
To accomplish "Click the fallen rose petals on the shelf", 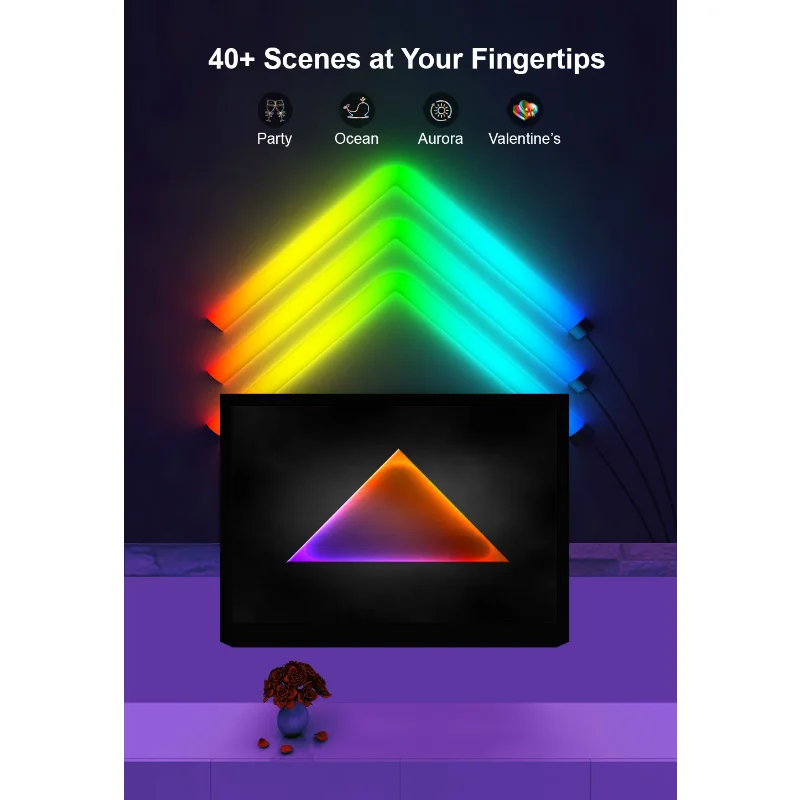I will [x=292, y=743].
